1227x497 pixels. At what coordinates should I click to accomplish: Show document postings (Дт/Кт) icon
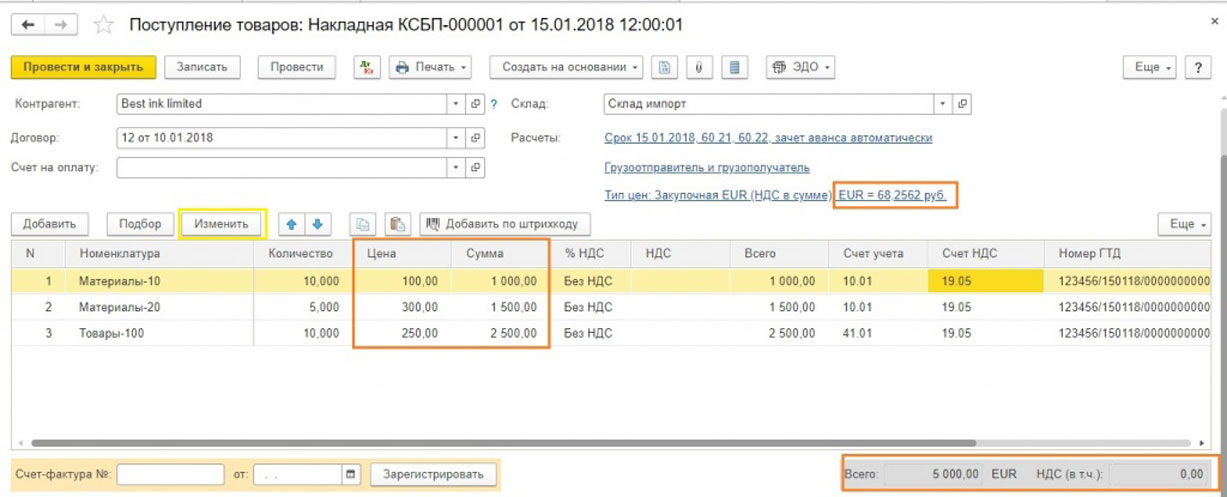(x=368, y=67)
